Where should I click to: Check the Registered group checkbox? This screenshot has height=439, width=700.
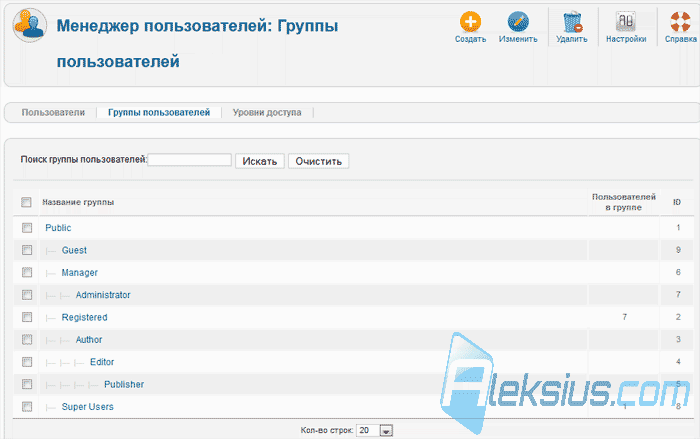27,317
